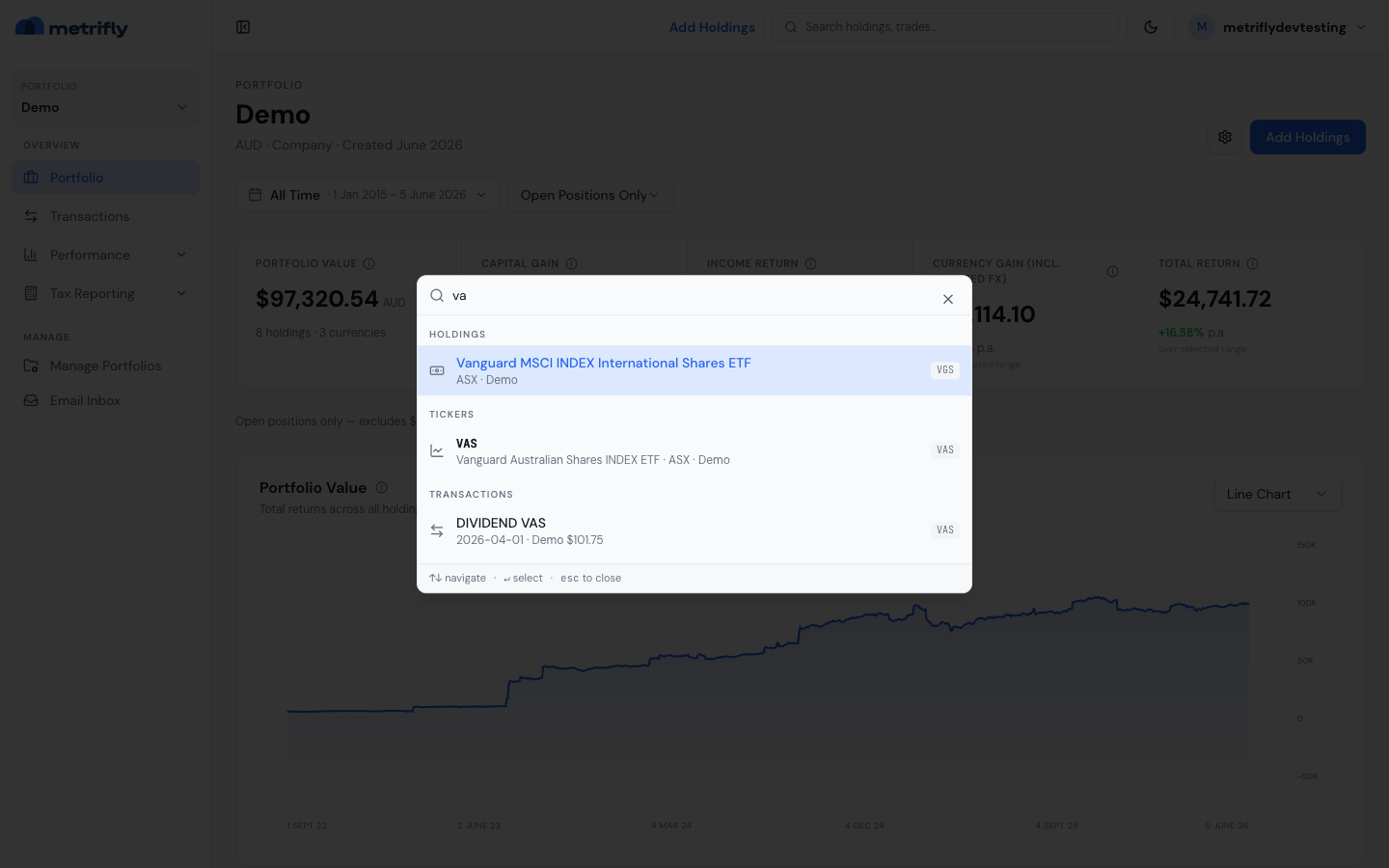
Task: Open the Line Chart type dropdown
Action: click(x=1277, y=494)
